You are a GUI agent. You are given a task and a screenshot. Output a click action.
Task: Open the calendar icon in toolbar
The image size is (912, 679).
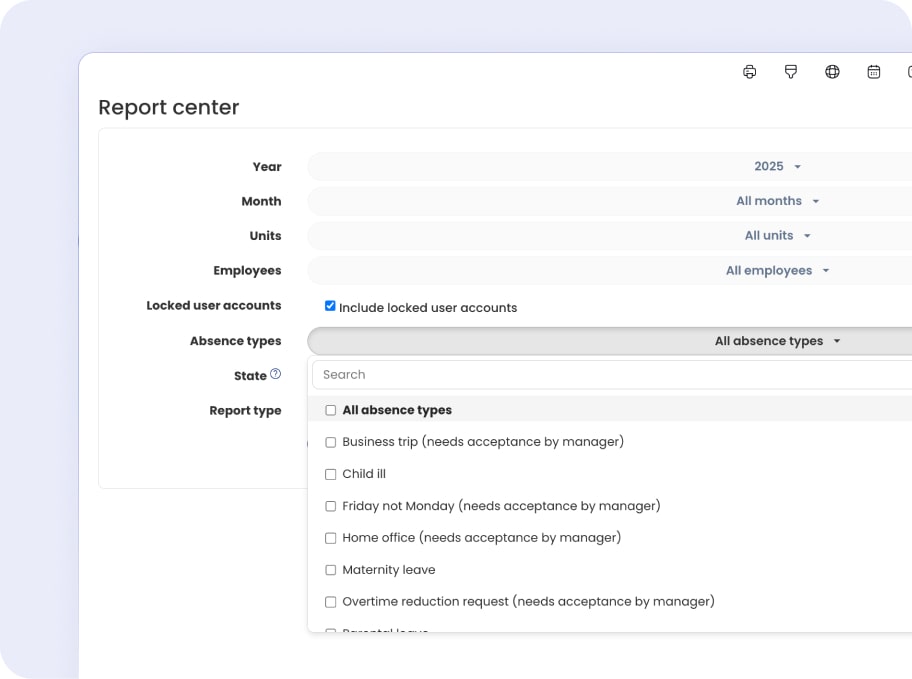point(873,72)
